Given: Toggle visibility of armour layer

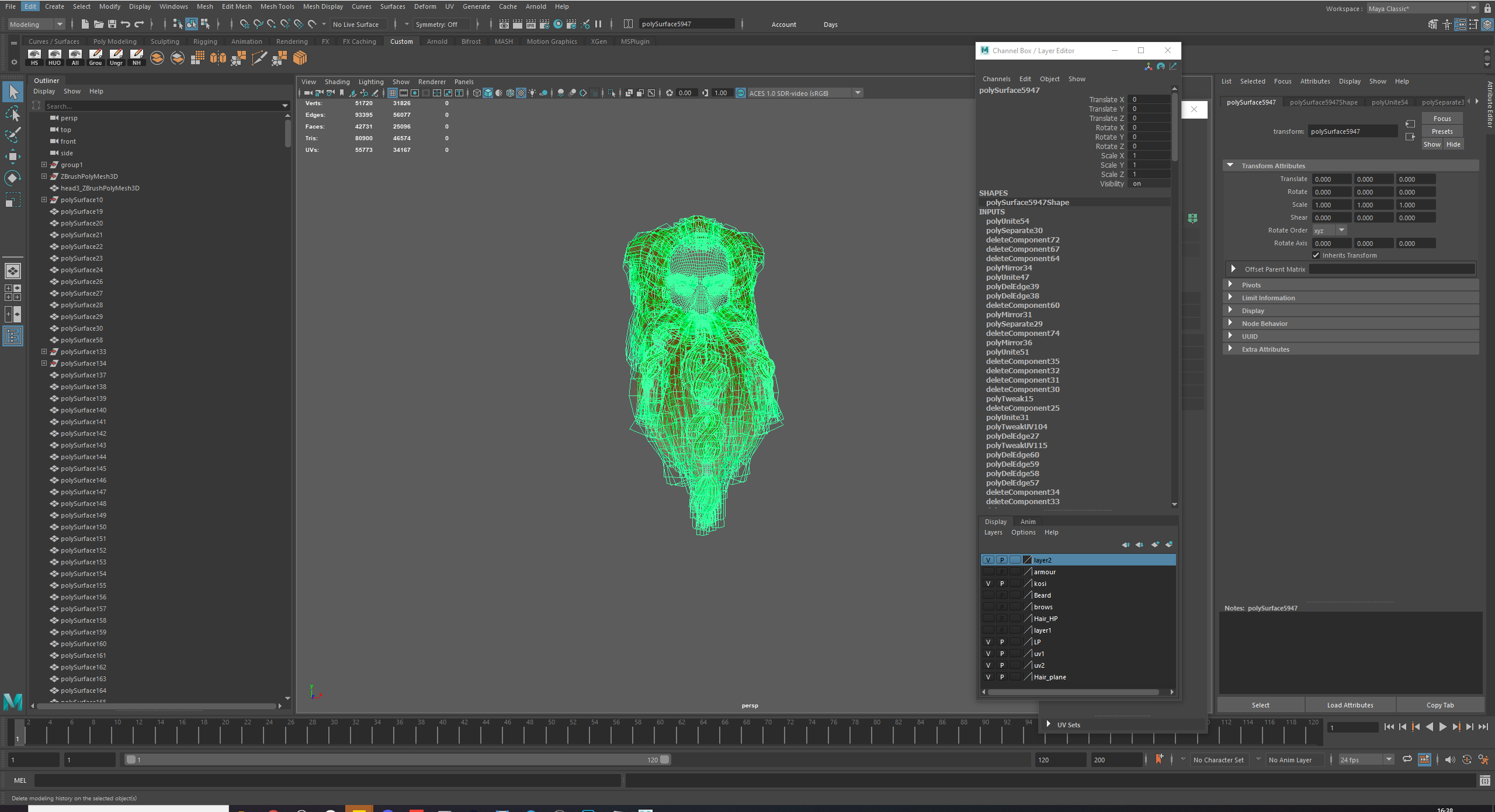Looking at the screenshot, I should [988, 572].
